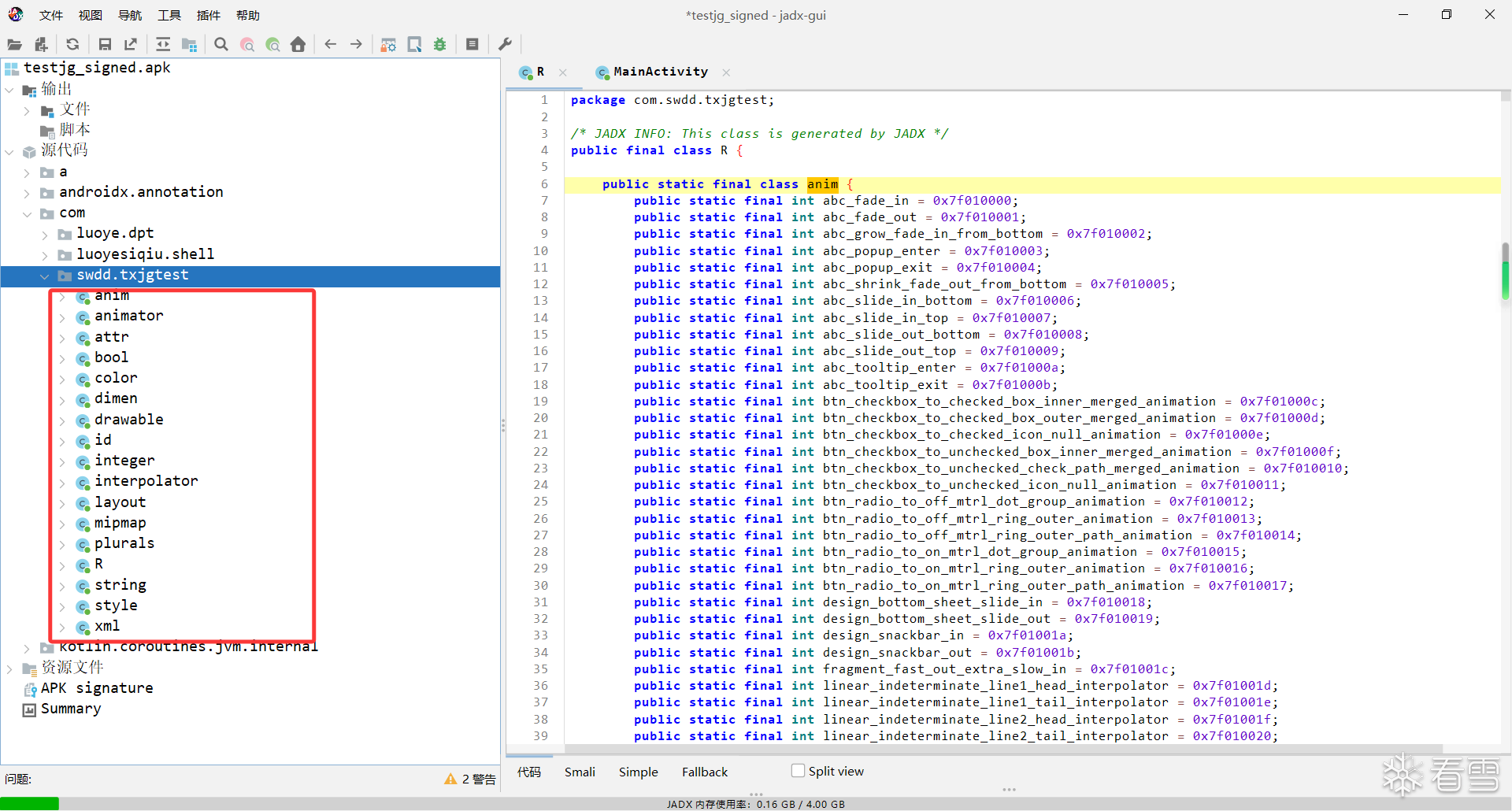Open the 工具 menu
1512x811 pixels.
click(169, 15)
